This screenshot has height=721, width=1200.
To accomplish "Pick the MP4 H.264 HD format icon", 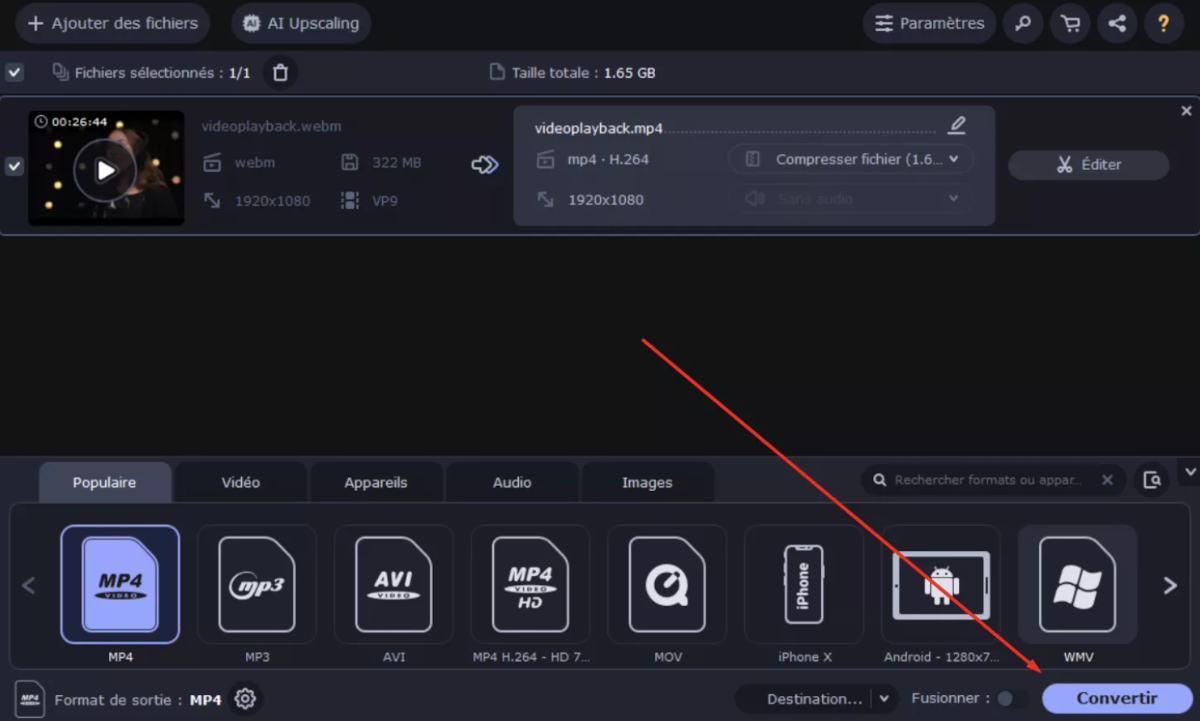I will point(531,584).
